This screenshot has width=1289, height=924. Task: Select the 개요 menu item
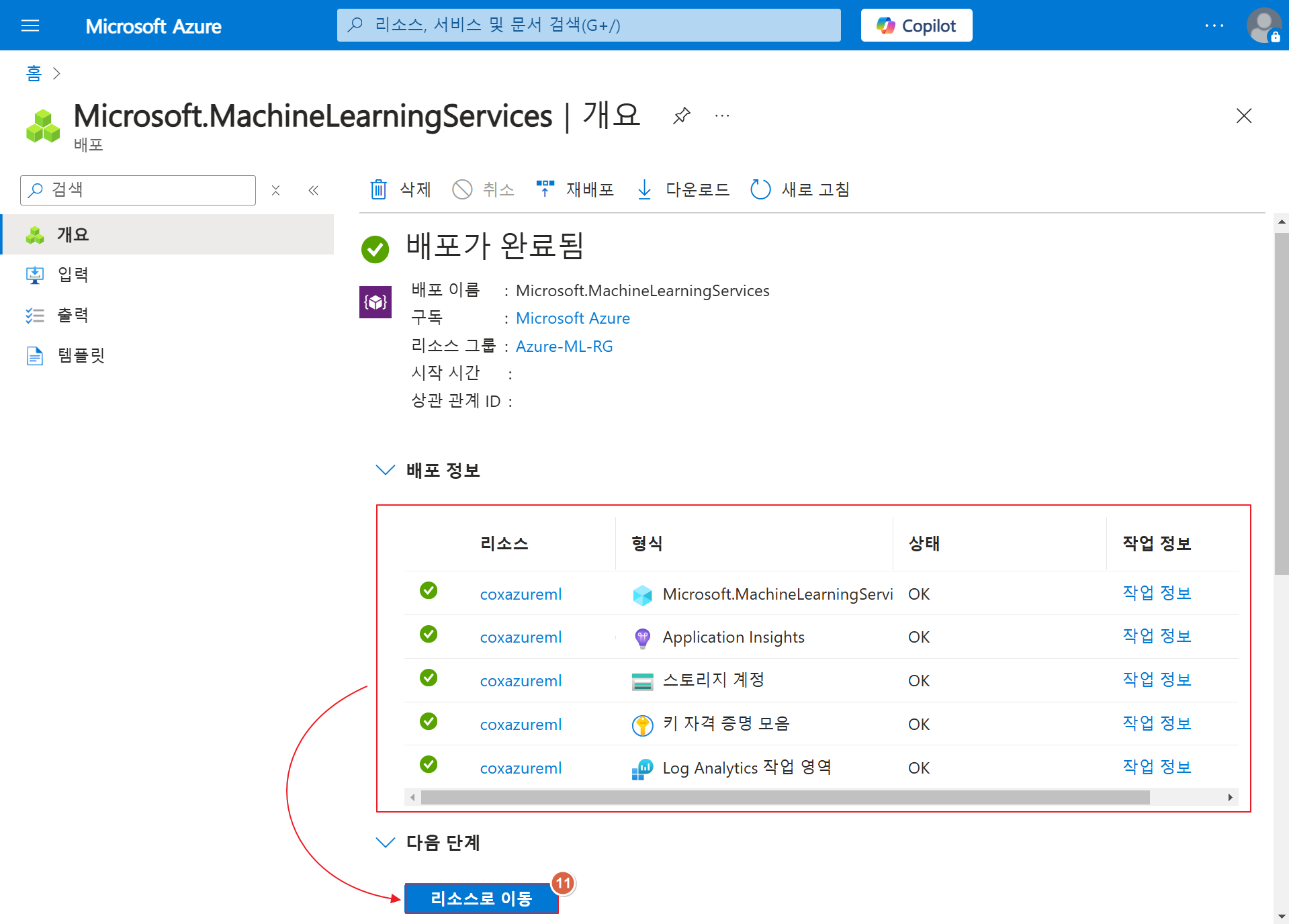[168, 234]
